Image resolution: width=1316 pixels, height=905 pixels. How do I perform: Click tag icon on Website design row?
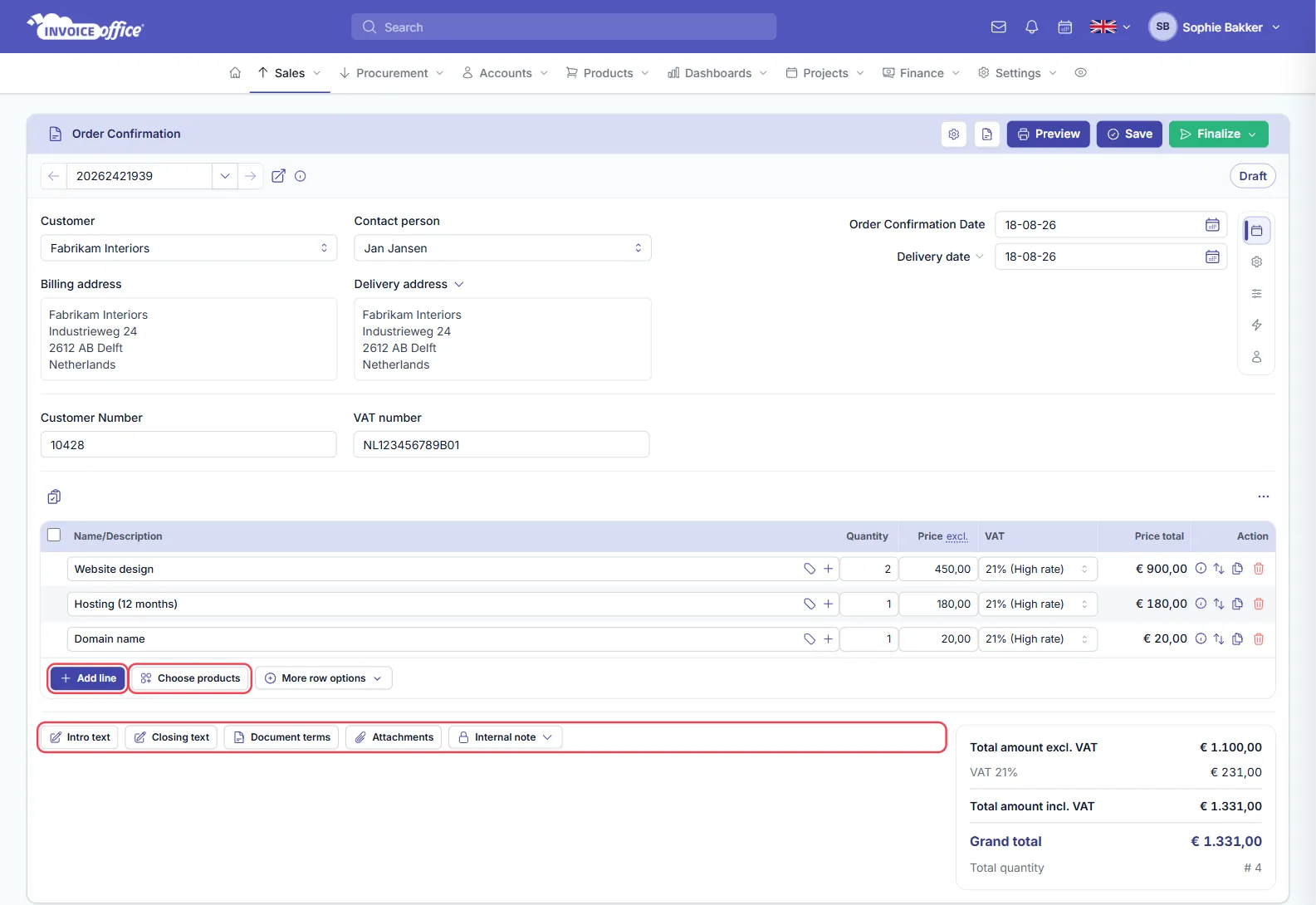click(810, 569)
